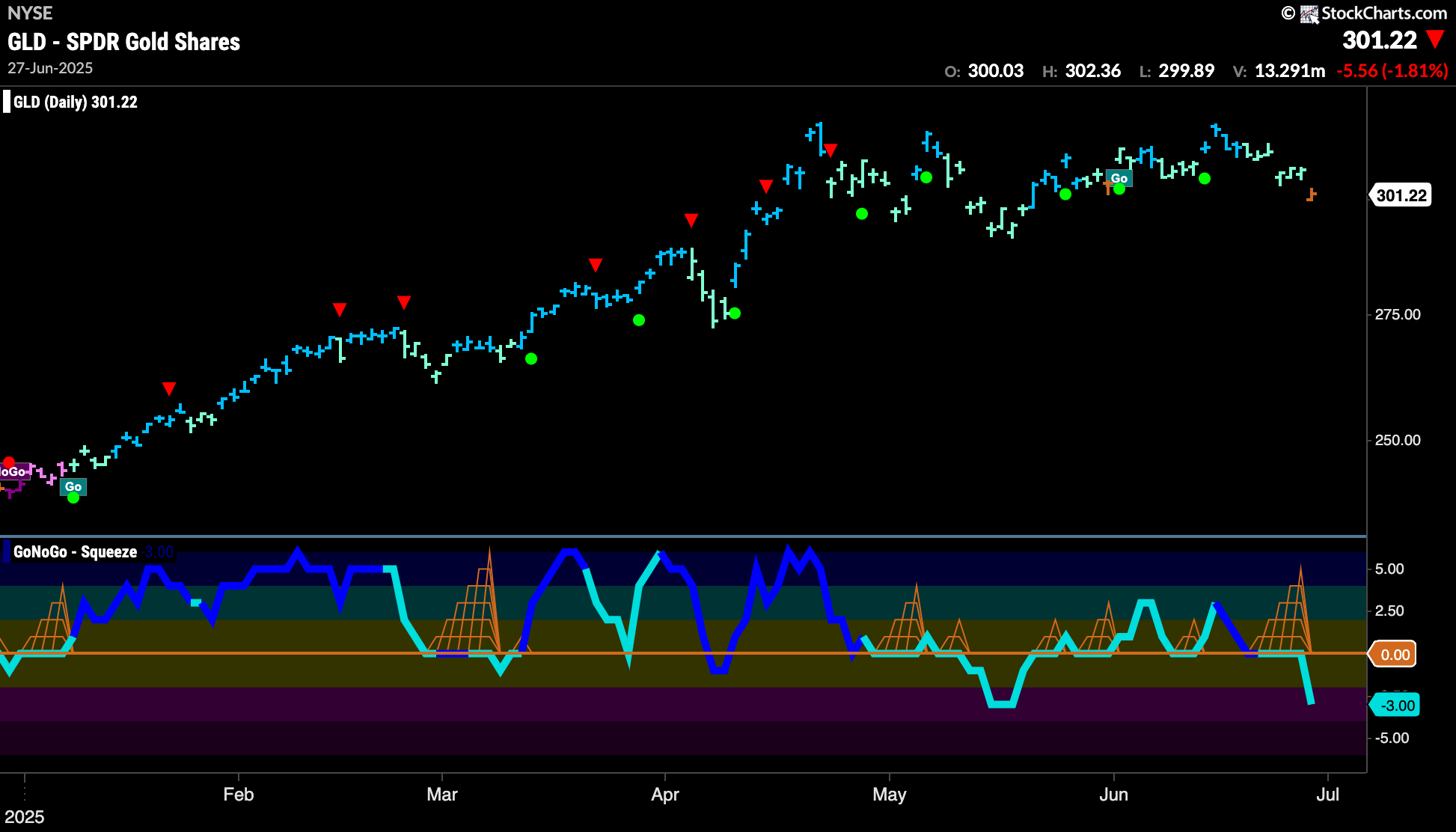
Task: Click the 5.00 oscillator axis label
Action: point(1389,569)
